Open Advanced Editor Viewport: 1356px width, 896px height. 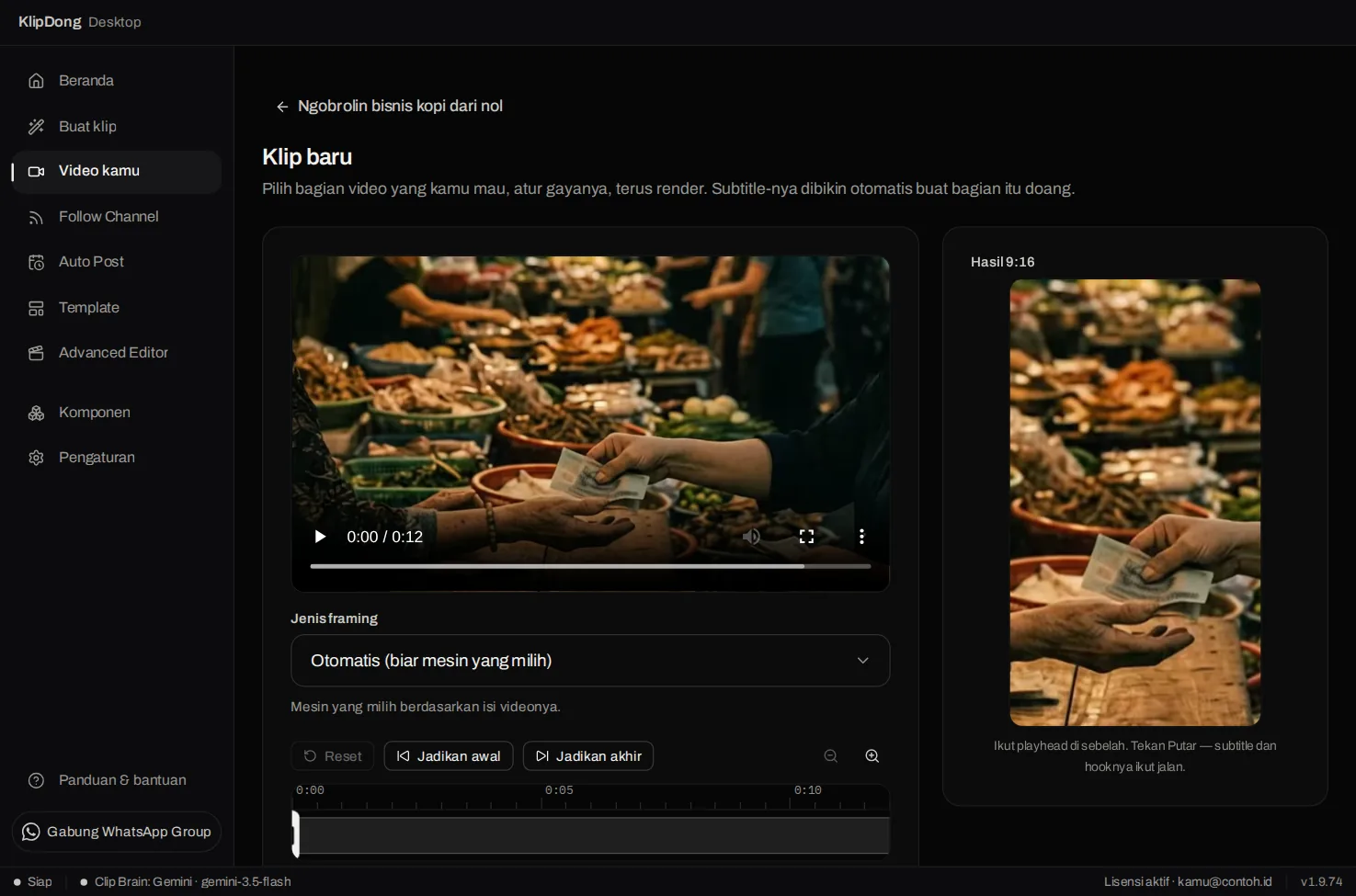tap(117, 353)
